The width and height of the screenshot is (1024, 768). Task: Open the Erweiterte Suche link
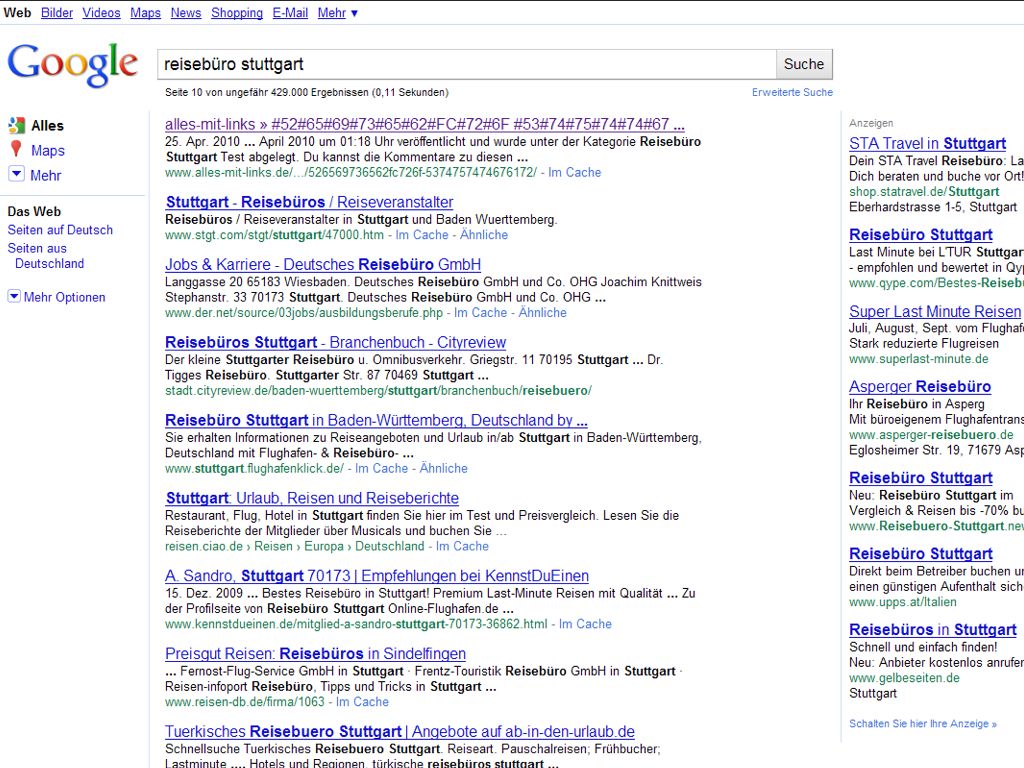pyautogui.click(x=792, y=92)
